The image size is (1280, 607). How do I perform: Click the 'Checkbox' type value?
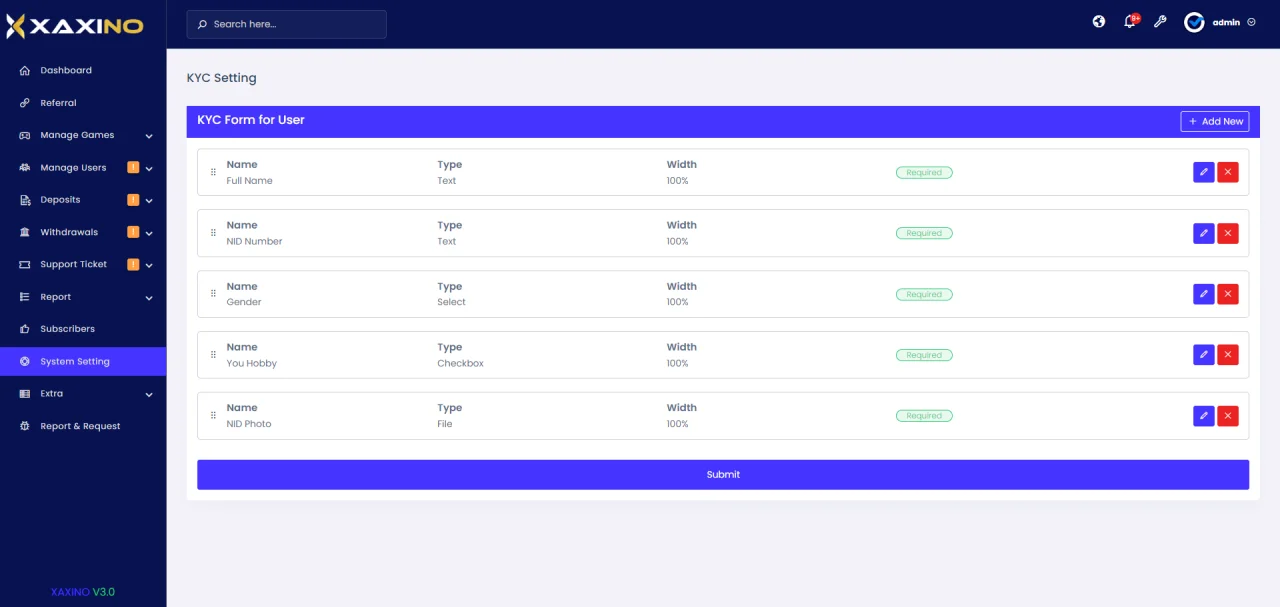click(460, 363)
